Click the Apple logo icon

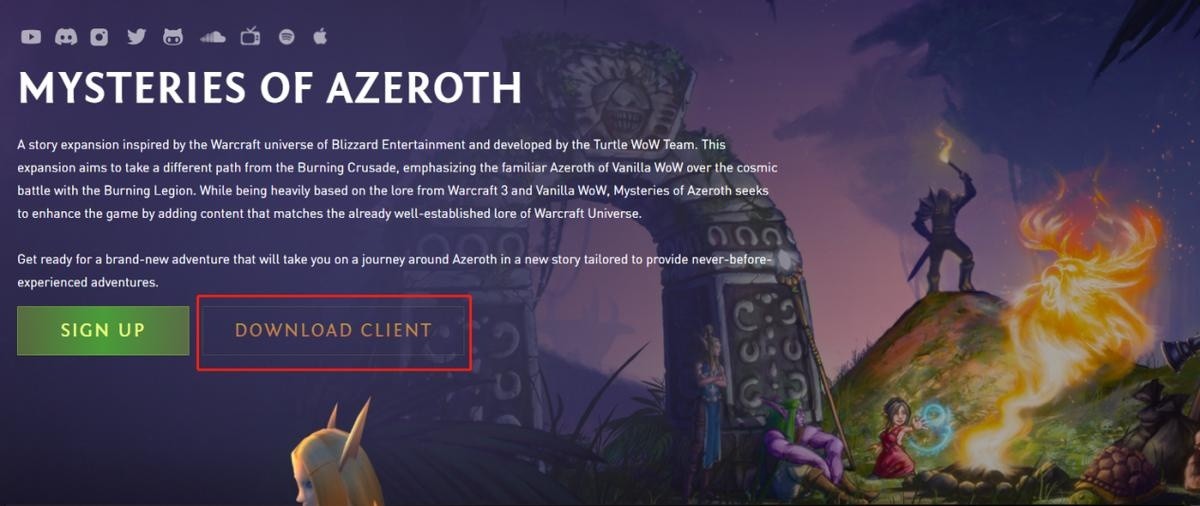click(x=320, y=37)
